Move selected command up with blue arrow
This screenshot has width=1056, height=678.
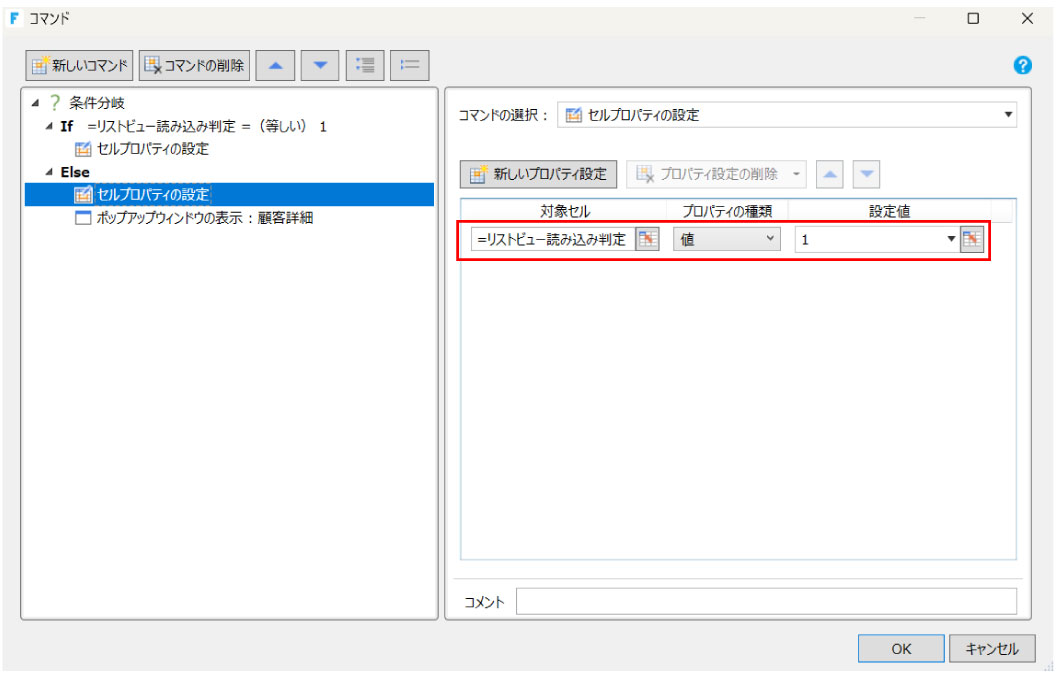276,64
